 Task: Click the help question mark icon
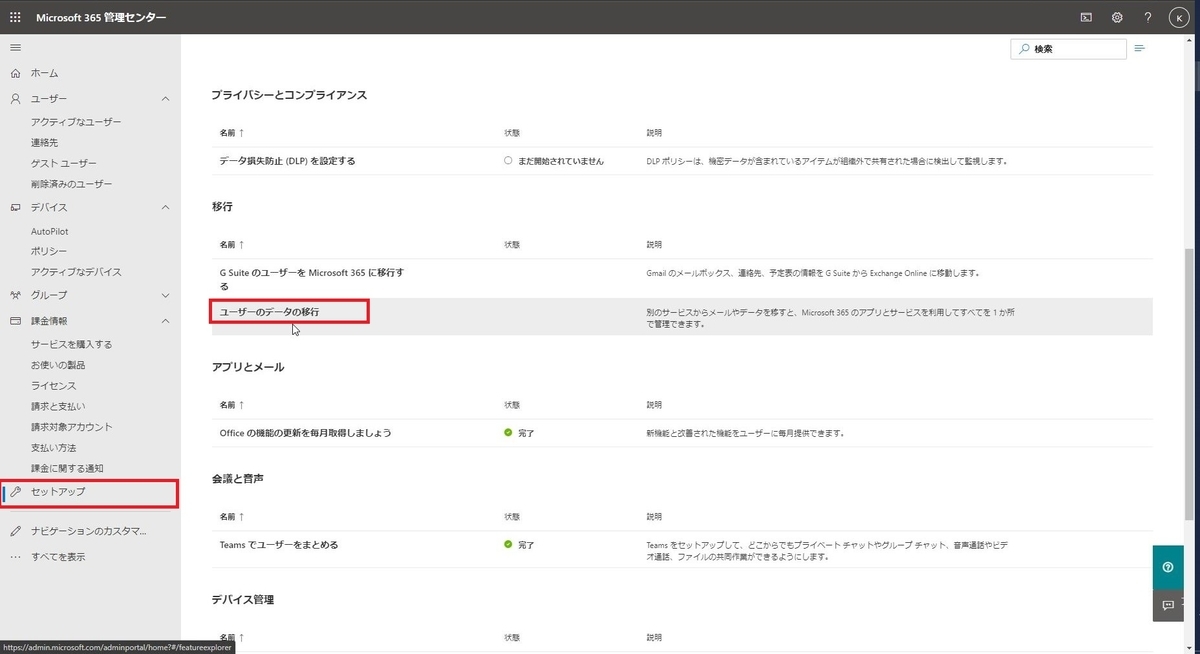[1147, 16]
